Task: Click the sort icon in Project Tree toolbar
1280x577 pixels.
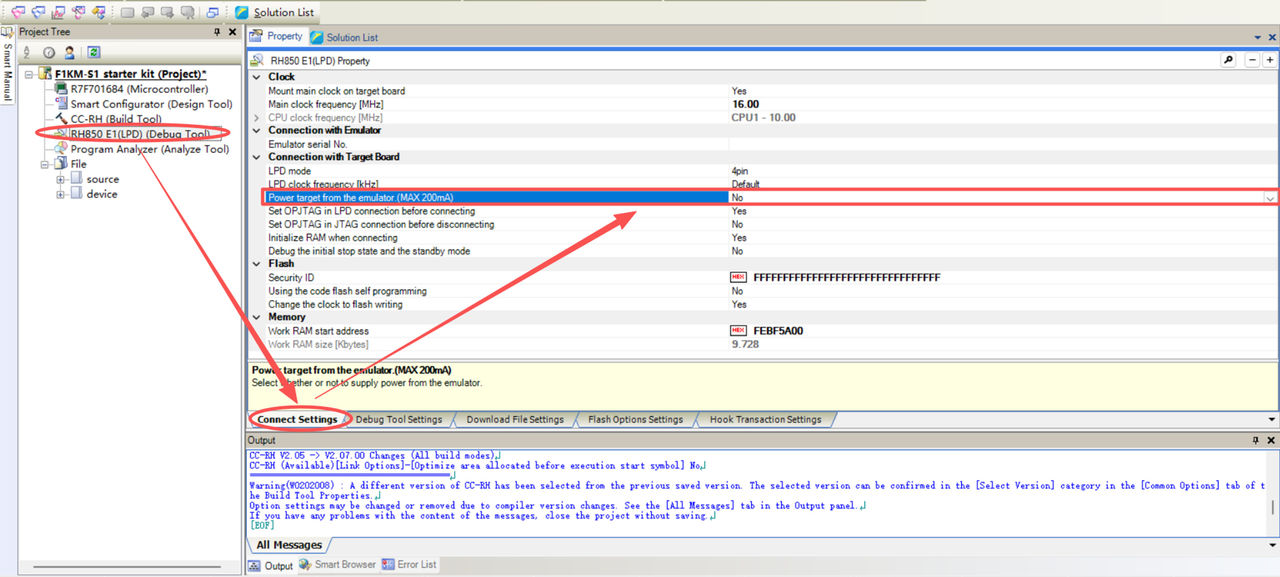Action: [x=29, y=52]
